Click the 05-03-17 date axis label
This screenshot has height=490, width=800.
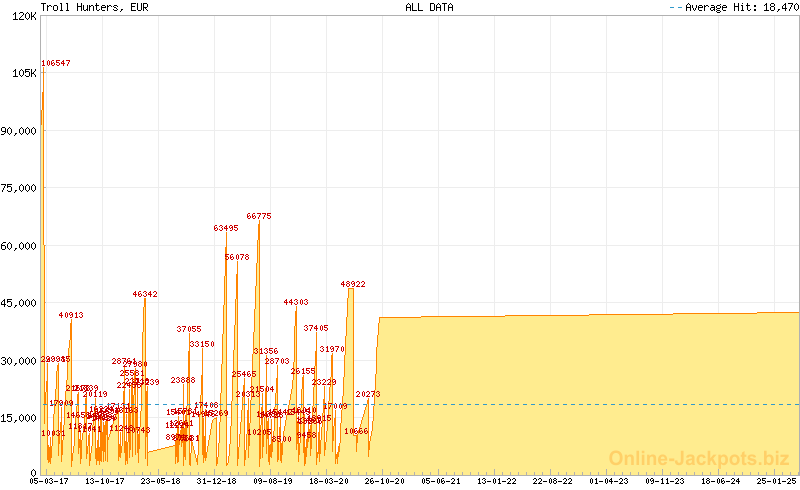(x=49, y=481)
